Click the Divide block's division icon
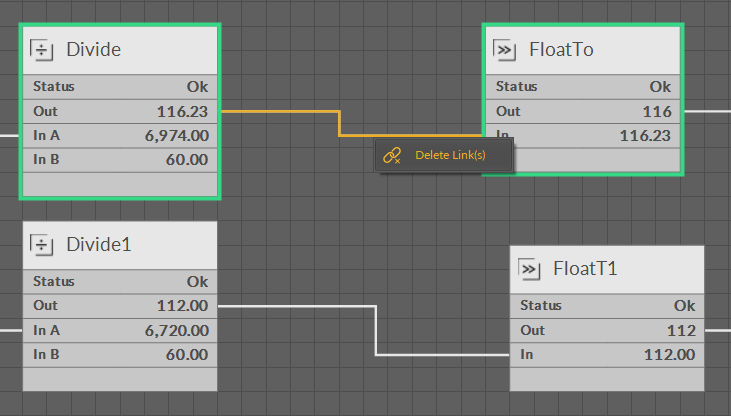Viewport: 731px width, 416px height. (42, 50)
